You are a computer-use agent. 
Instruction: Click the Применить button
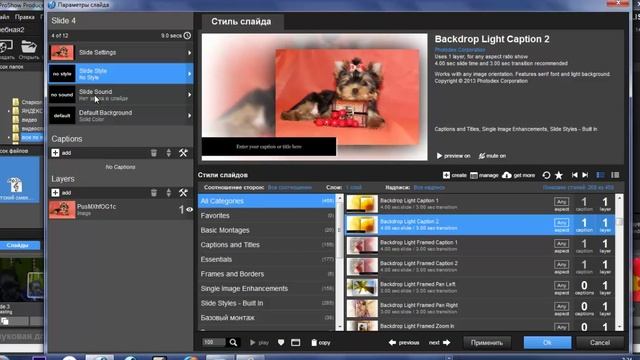point(487,342)
